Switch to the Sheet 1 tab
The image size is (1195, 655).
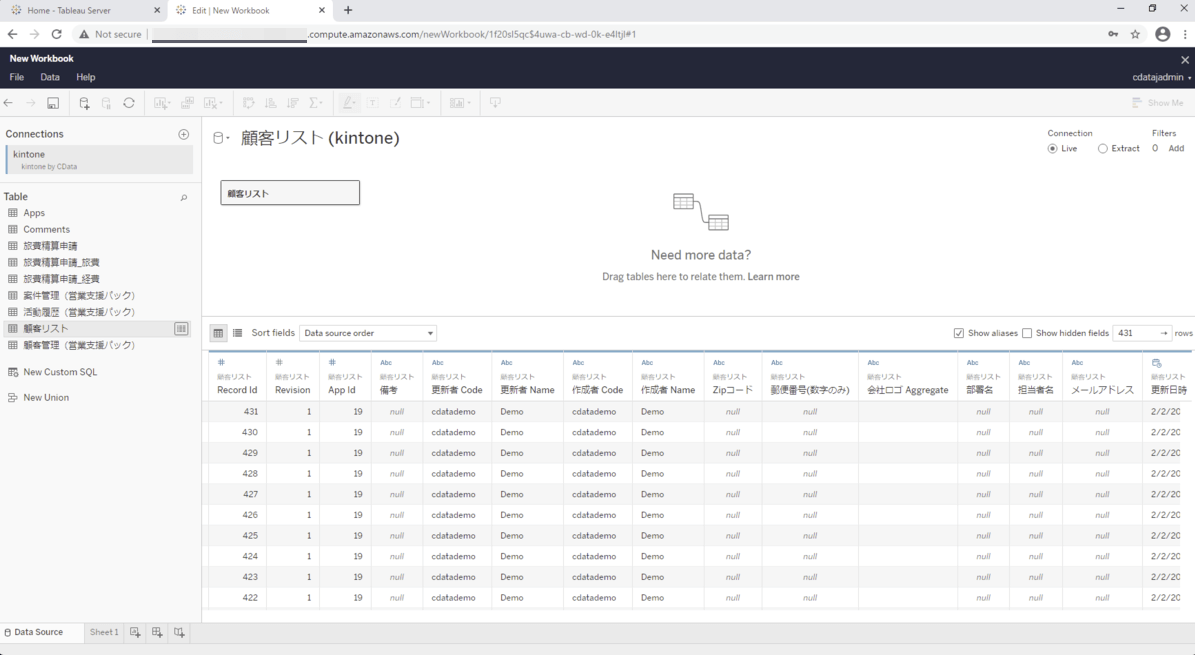pos(104,632)
